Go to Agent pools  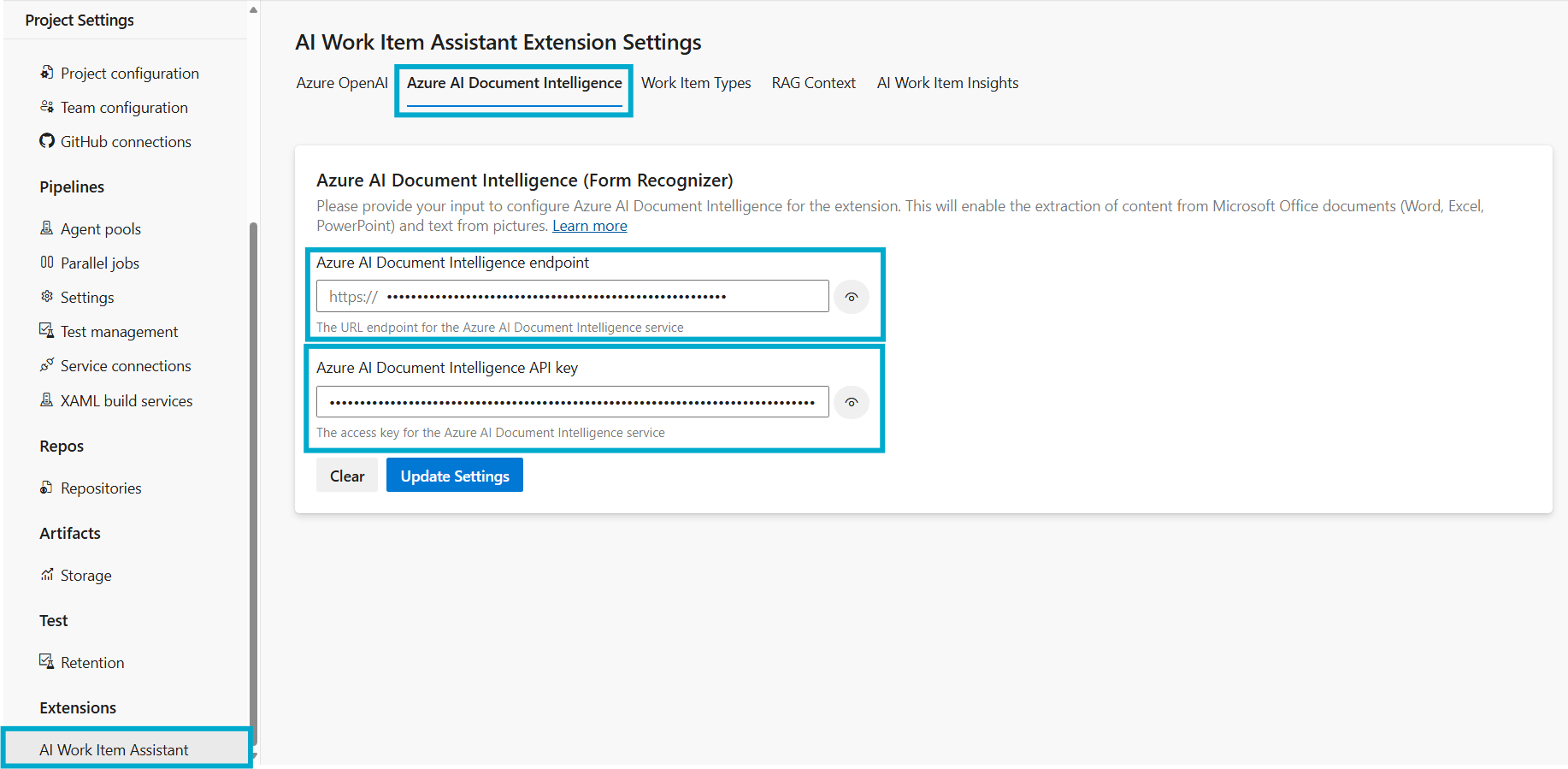pyautogui.click(x=101, y=228)
